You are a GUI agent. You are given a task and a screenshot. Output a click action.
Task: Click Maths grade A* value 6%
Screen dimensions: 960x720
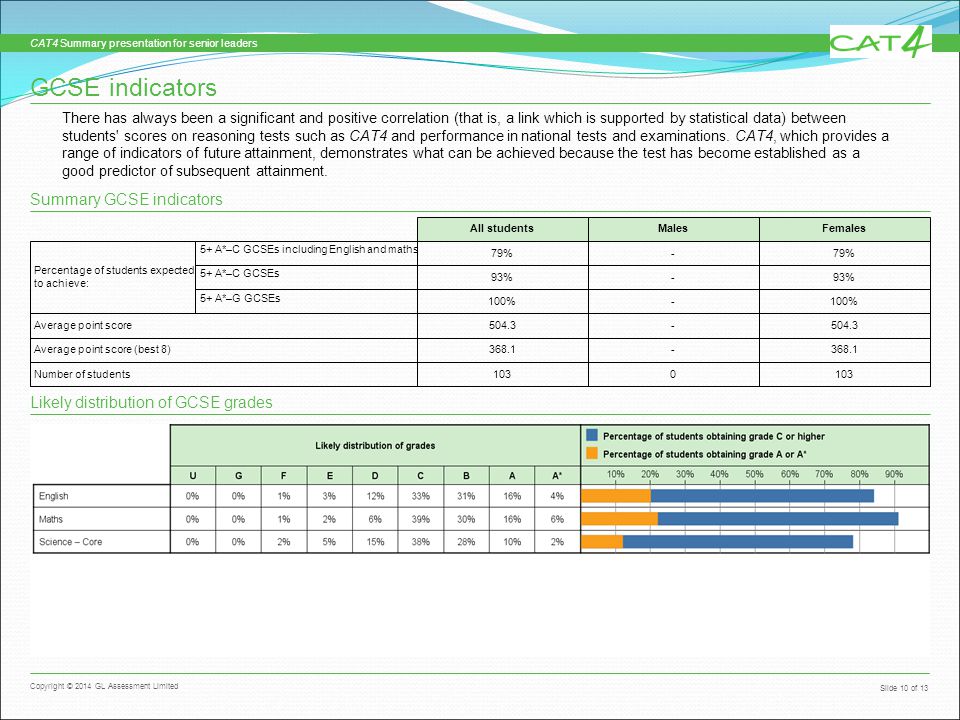tap(557, 519)
